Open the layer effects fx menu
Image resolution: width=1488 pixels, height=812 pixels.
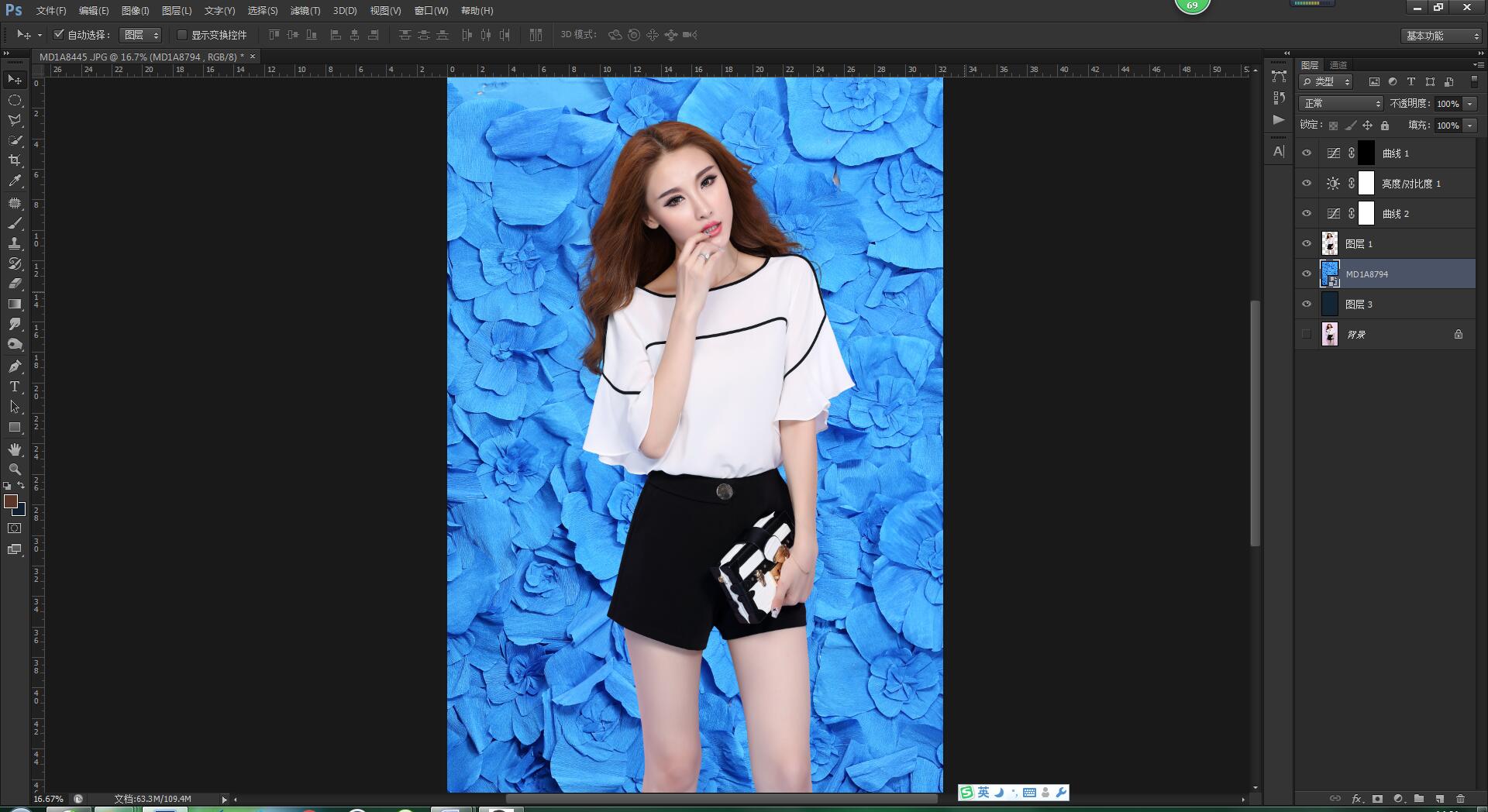1357,799
